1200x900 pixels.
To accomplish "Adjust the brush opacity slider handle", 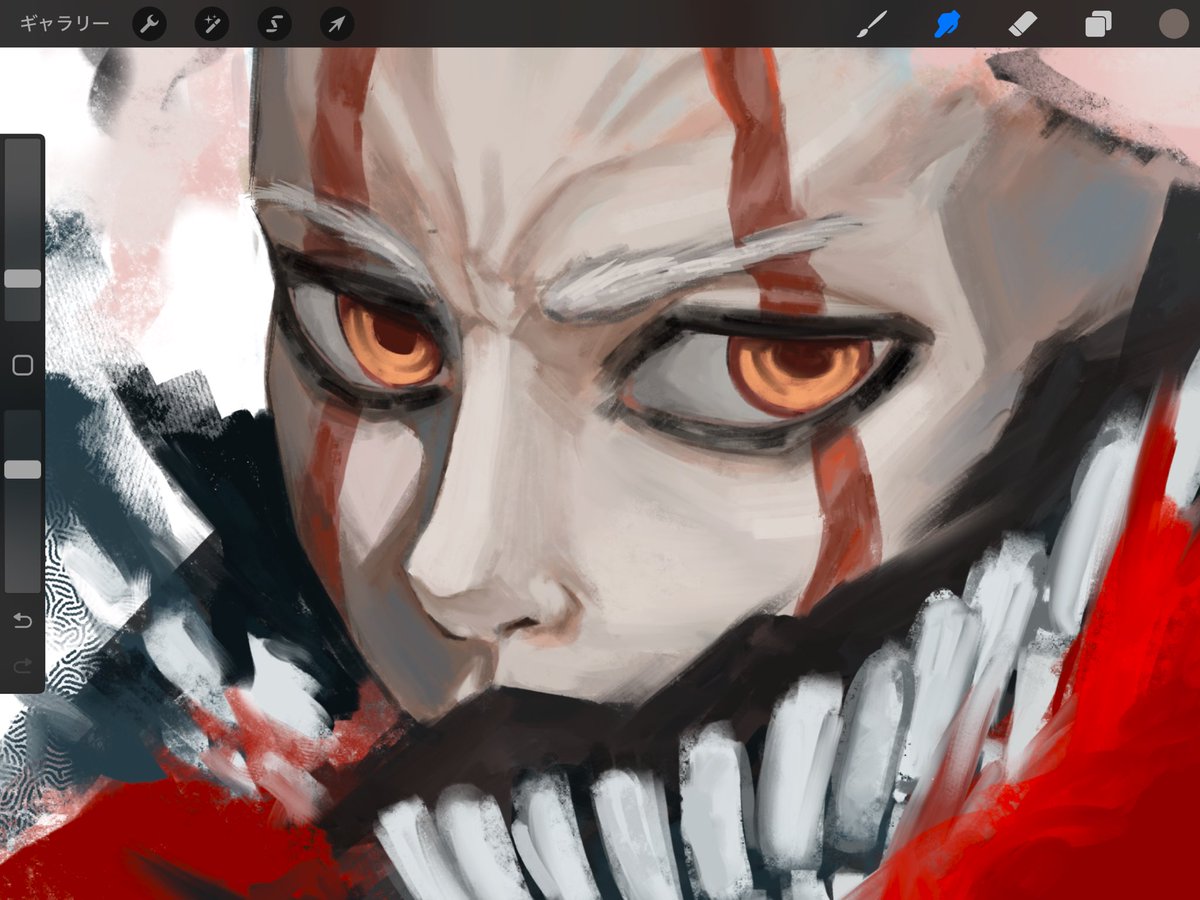I will point(22,469).
